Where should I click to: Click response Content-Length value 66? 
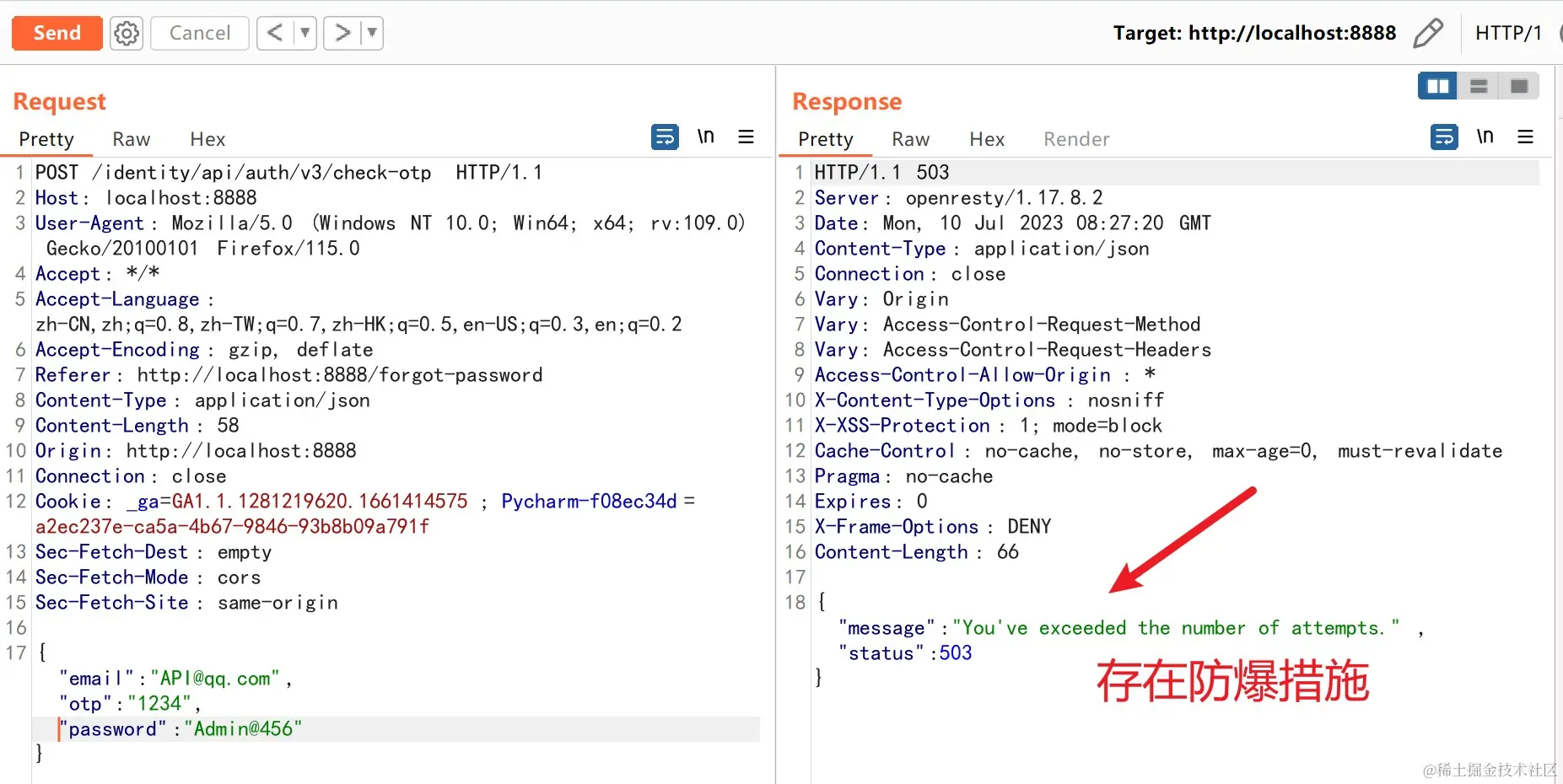[x=1008, y=552]
